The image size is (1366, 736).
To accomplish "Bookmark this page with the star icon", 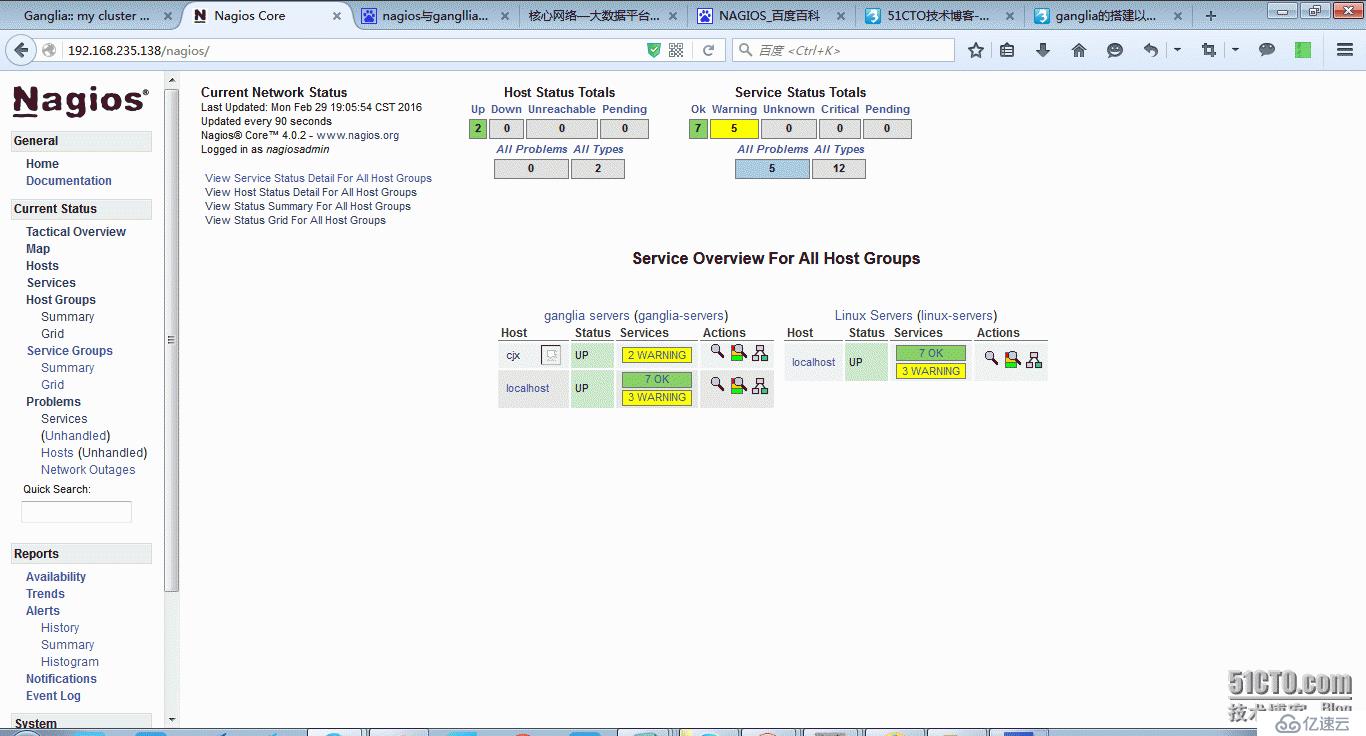I will (x=976, y=50).
